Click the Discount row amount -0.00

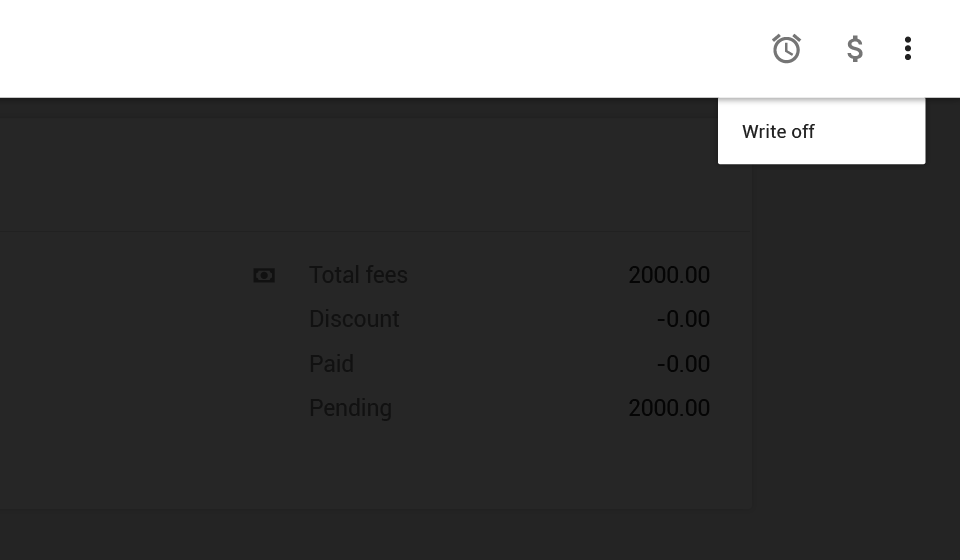pyautogui.click(x=683, y=319)
